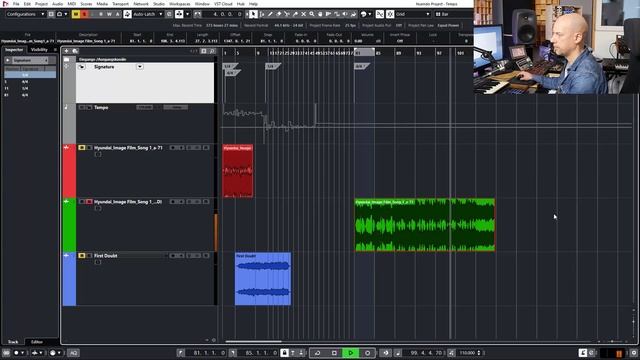Toggle global Solo S button in toolbar
Image resolution: width=640 pixels, height=360 pixels.
pos(84,14)
